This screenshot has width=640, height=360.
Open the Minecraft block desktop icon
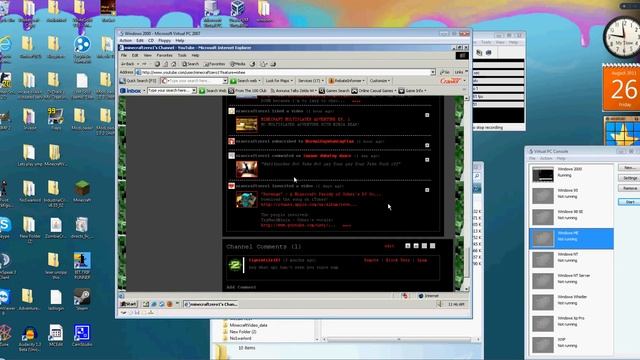(x=82, y=191)
